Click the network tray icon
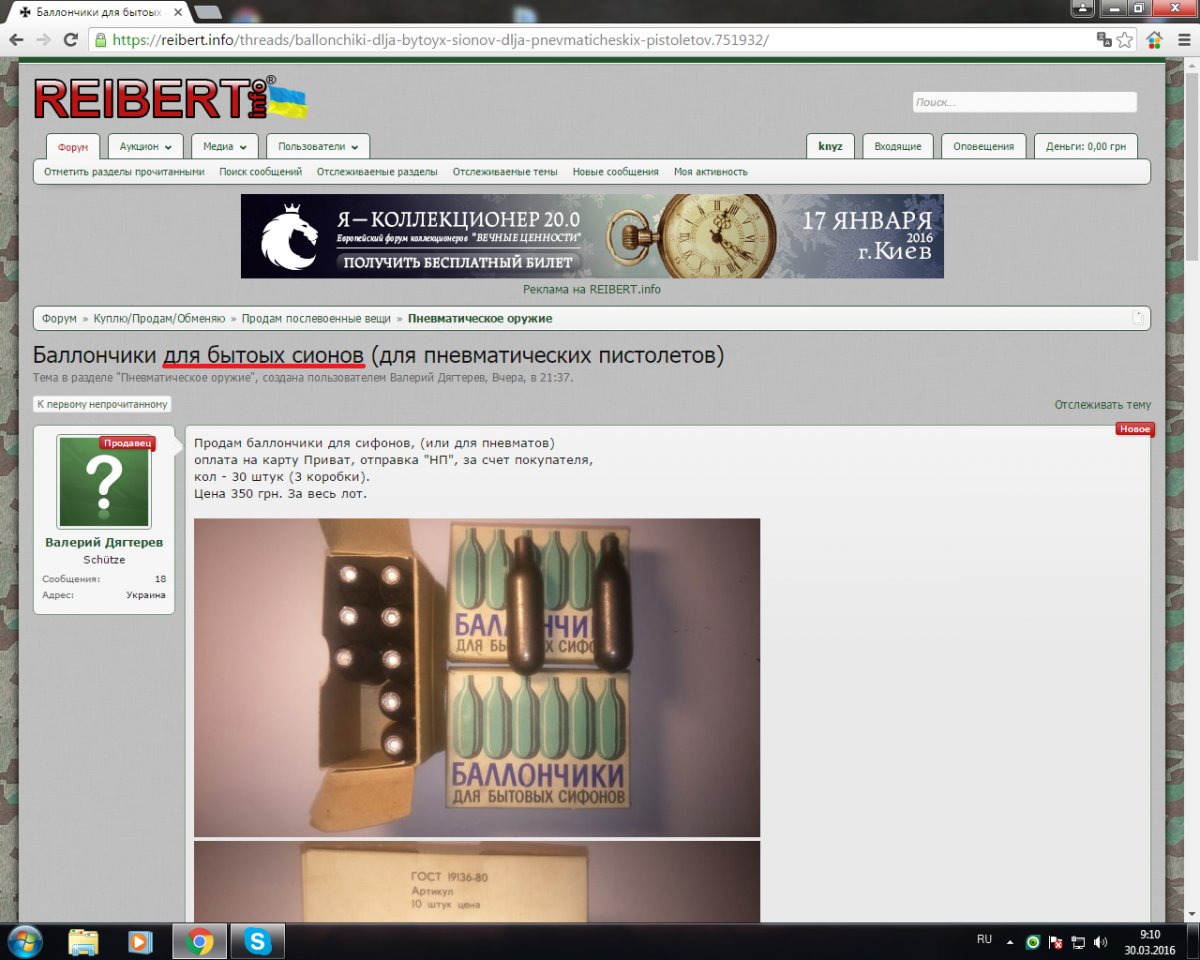 (1078, 942)
